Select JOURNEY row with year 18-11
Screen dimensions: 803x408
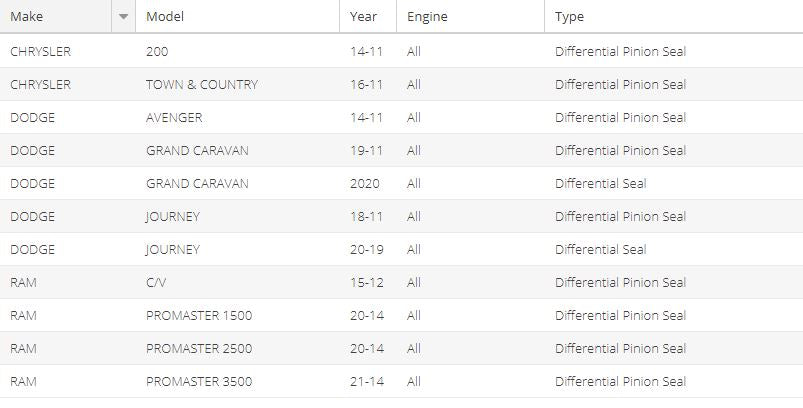point(402,217)
